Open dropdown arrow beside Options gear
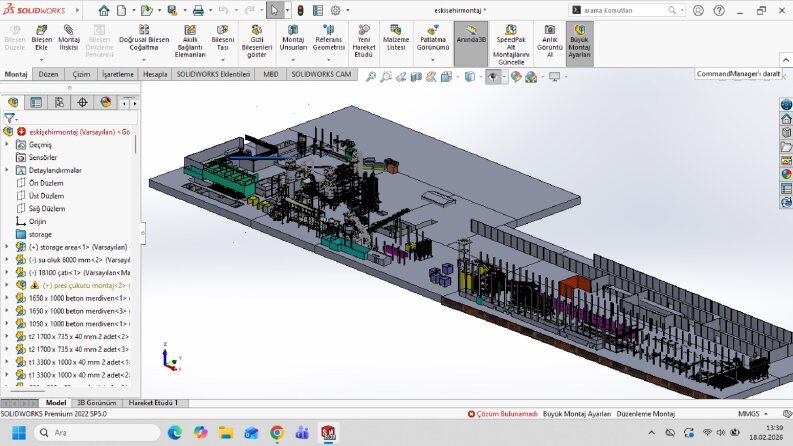Image resolution: width=793 pixels, height=446 pixels. pos(348,10)
